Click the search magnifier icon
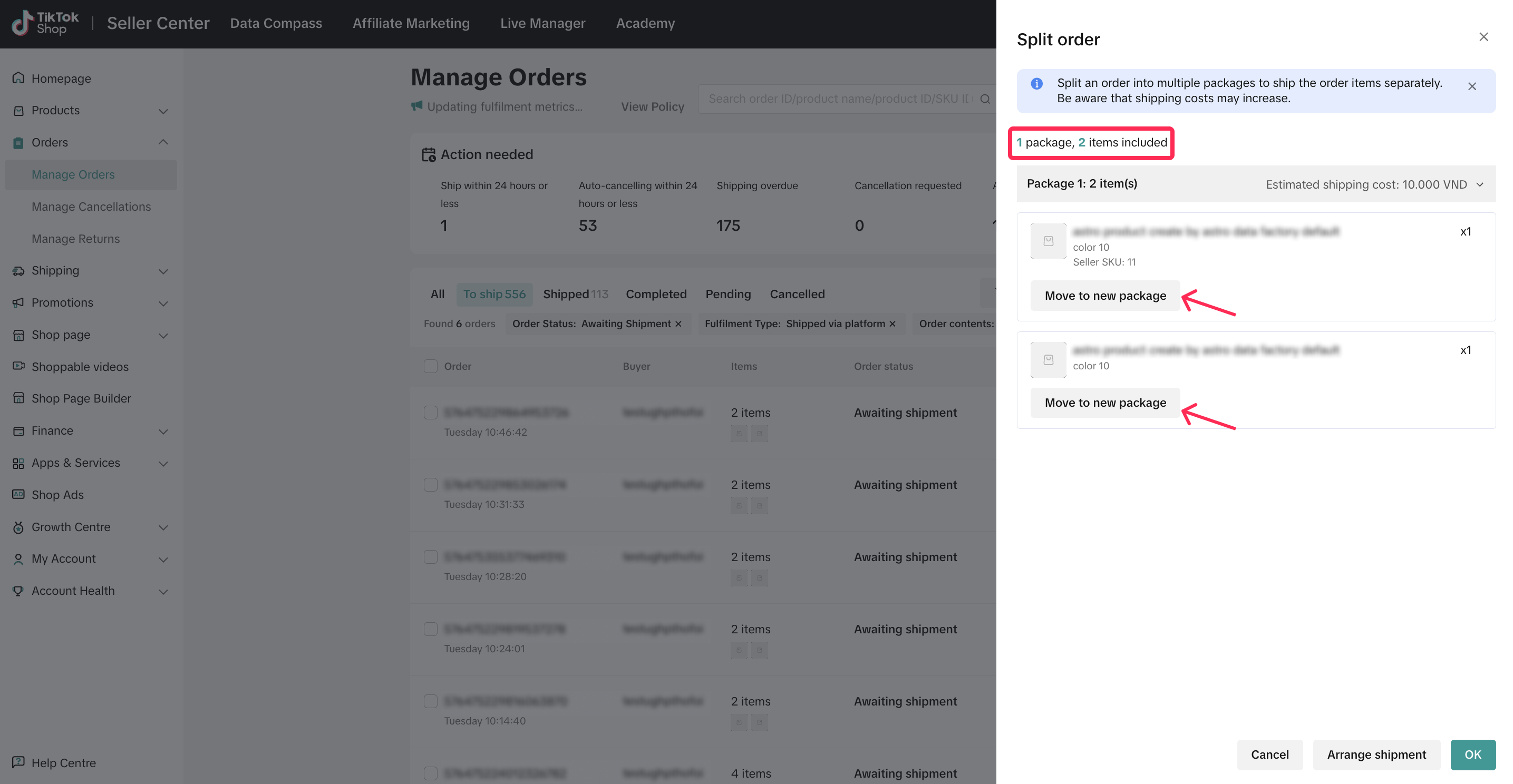The image size is (1513, 784). [x=985, y=99]
